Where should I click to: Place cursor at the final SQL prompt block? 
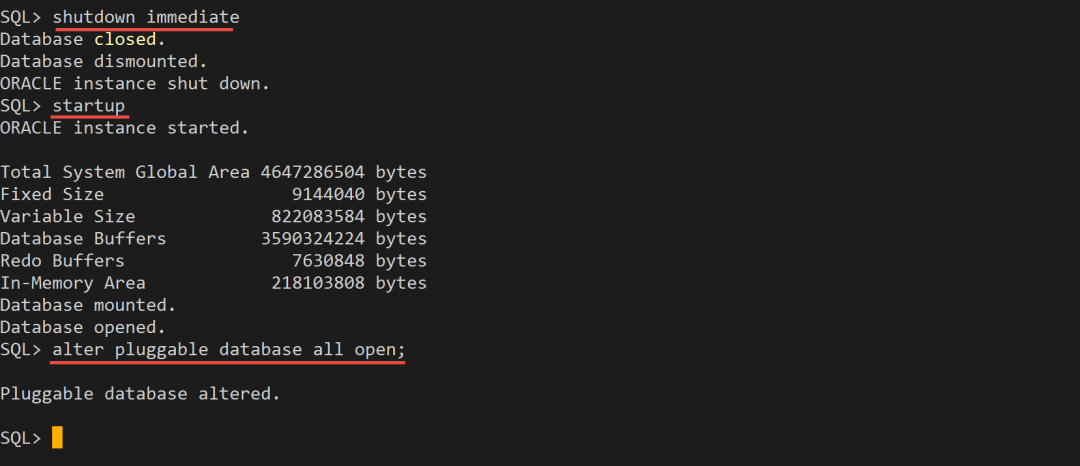tap(57, 438)
